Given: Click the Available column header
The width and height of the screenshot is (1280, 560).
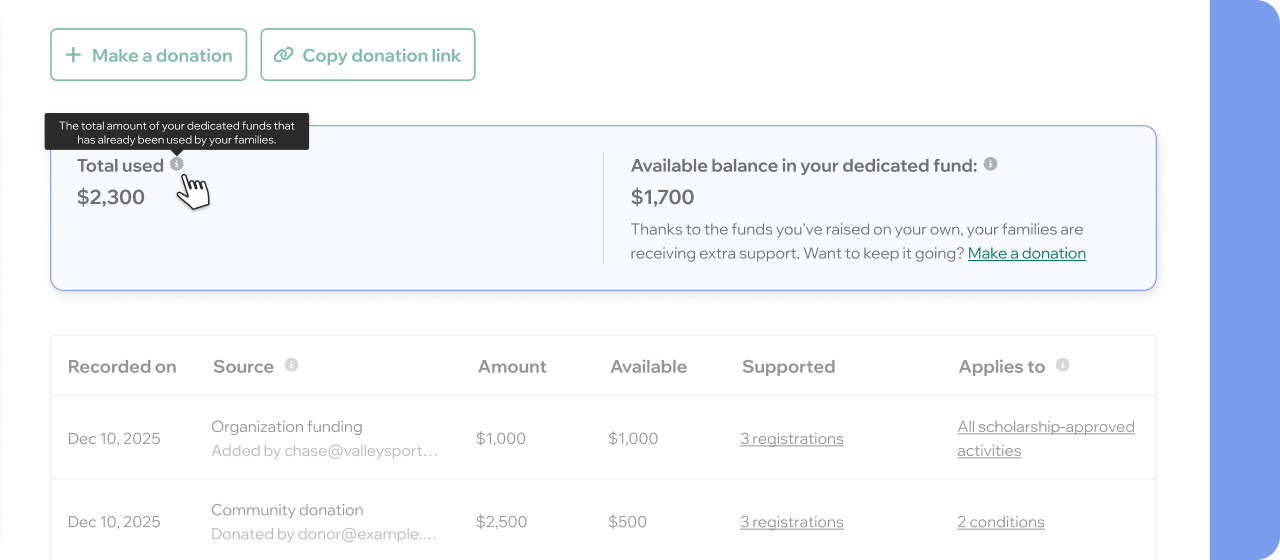Looking at the screenshot, I should pyautogui.click(x=648, y=367).
